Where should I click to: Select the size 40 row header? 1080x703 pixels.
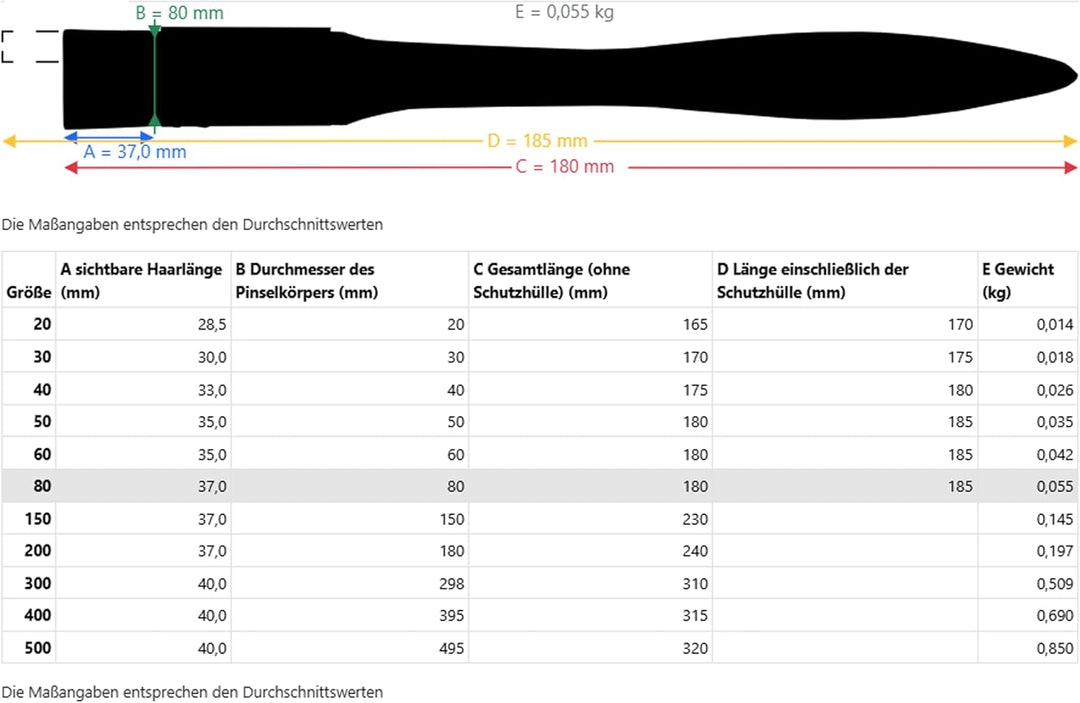click(29, 389)
